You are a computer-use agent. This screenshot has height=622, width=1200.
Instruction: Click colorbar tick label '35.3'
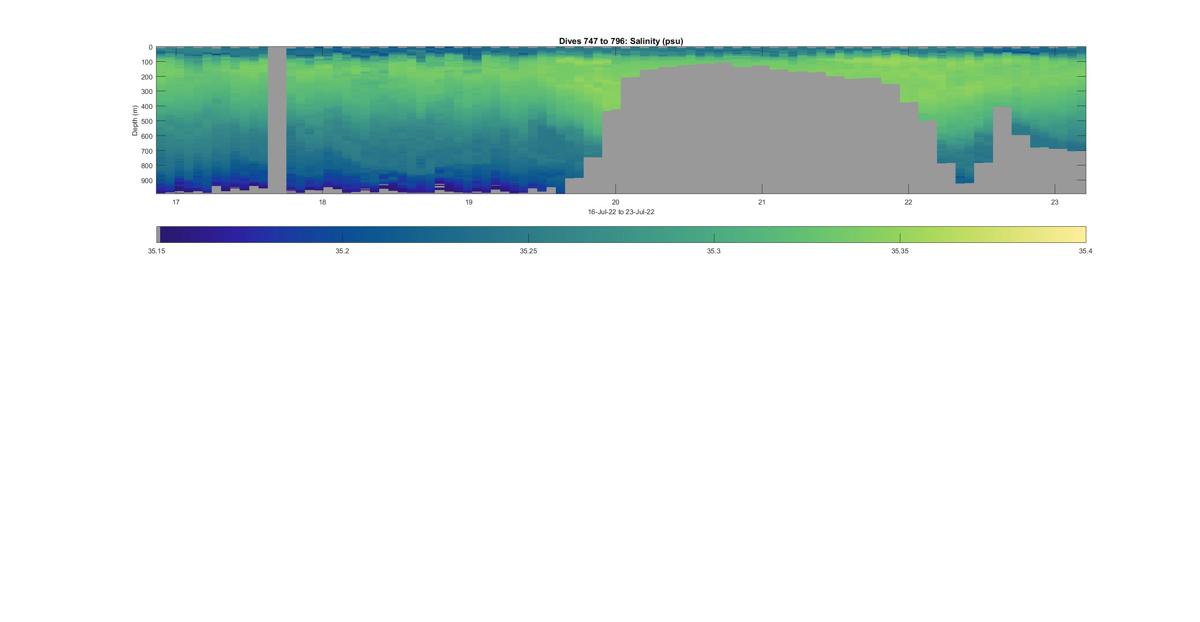pos(713,251)
